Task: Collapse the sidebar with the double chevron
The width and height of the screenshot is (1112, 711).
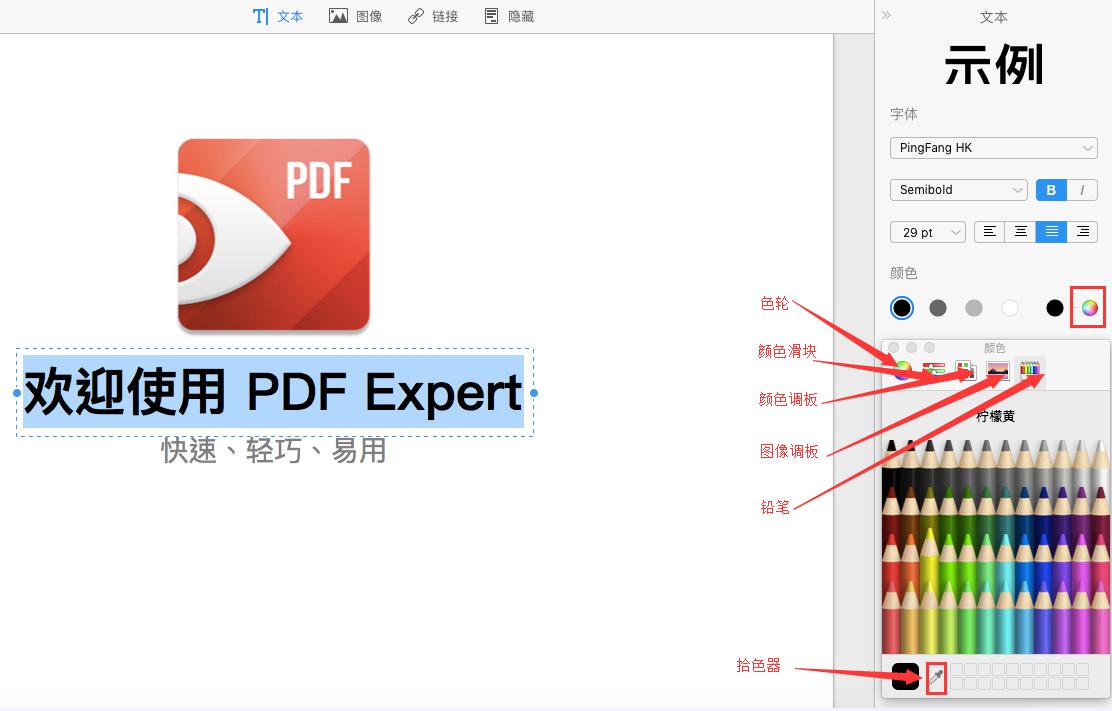Action: click(x=886, y=15)
